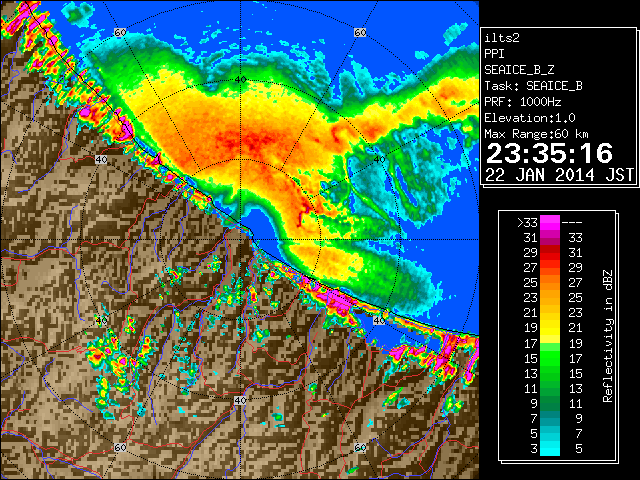Pick the dark red 29–31 dBZ legend swatch
The image size is (640, 480).
click(550, 253)
